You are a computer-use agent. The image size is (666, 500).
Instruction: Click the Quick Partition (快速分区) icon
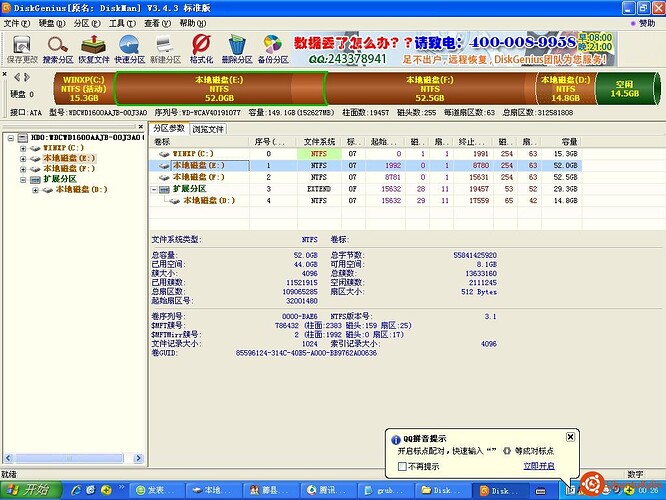(x=129, y=47)
